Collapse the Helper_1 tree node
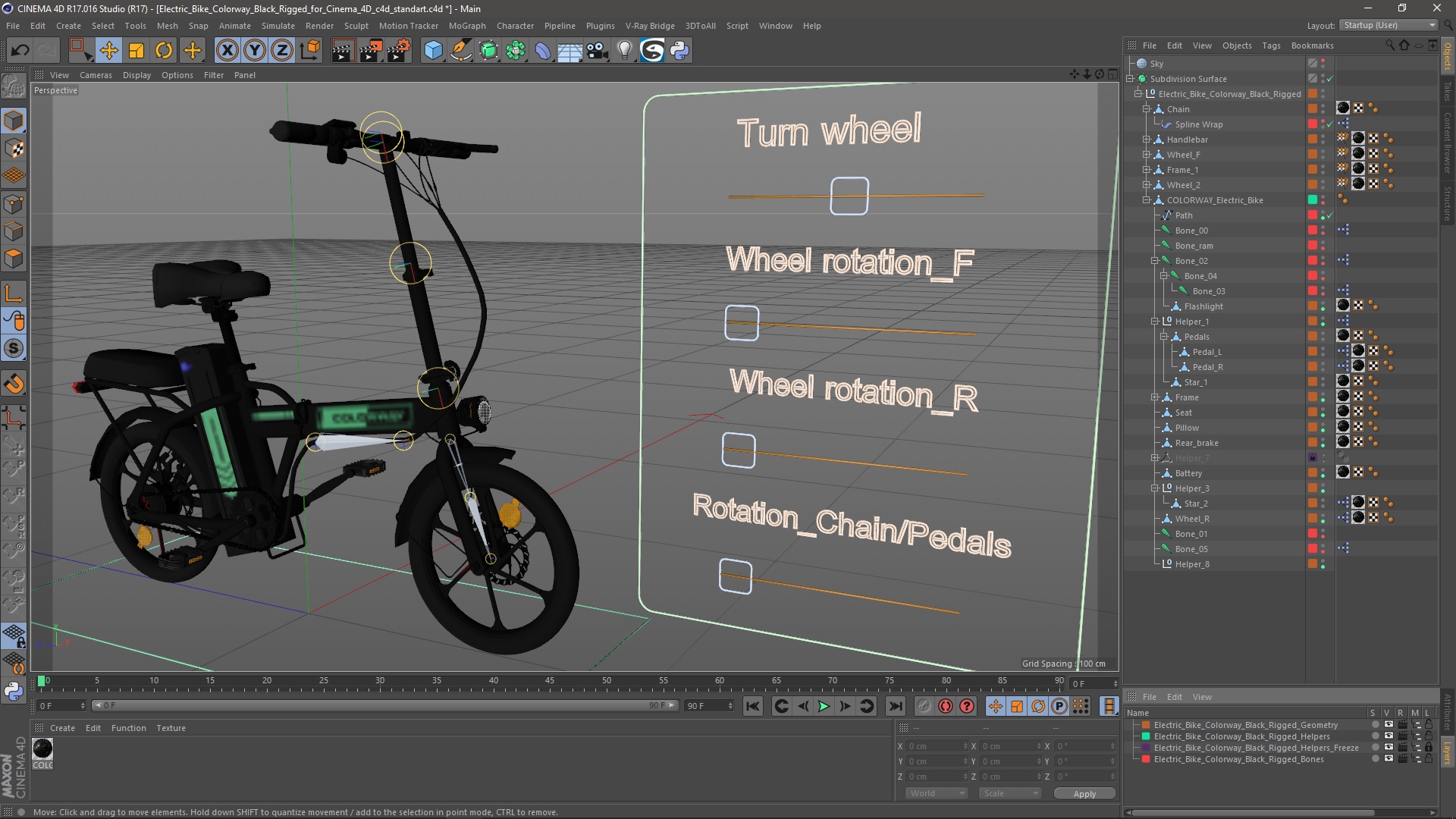 point(1155,322)
